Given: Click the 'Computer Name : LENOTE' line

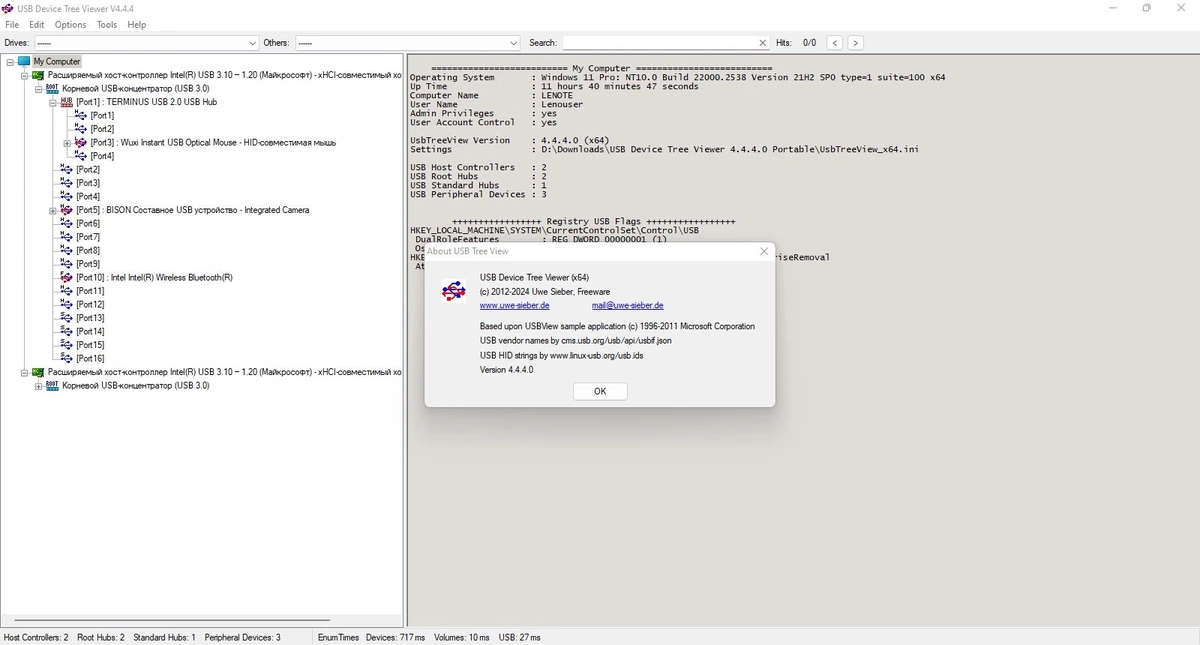Looking at the screenshot, I should [x=491, y=96].
